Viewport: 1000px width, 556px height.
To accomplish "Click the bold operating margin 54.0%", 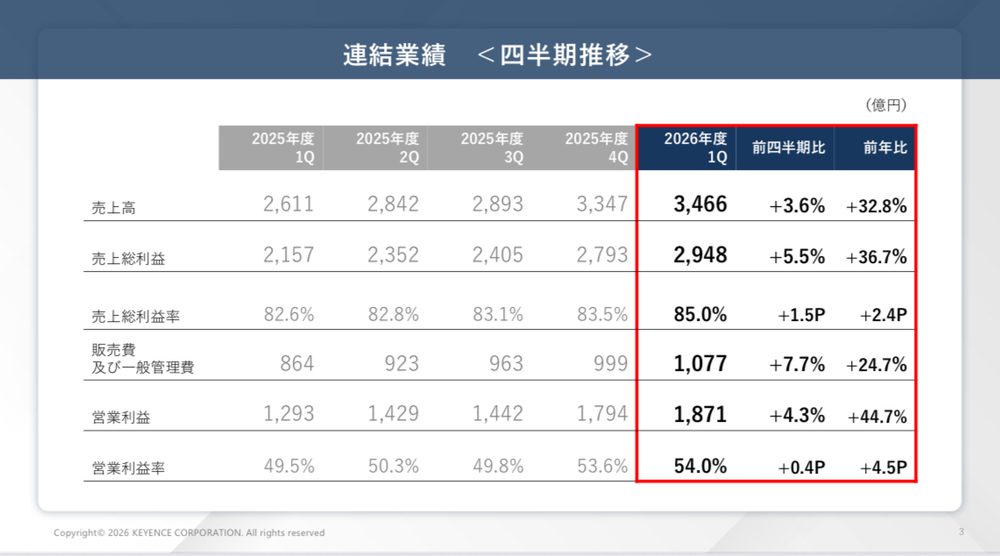I will point(700,466).
